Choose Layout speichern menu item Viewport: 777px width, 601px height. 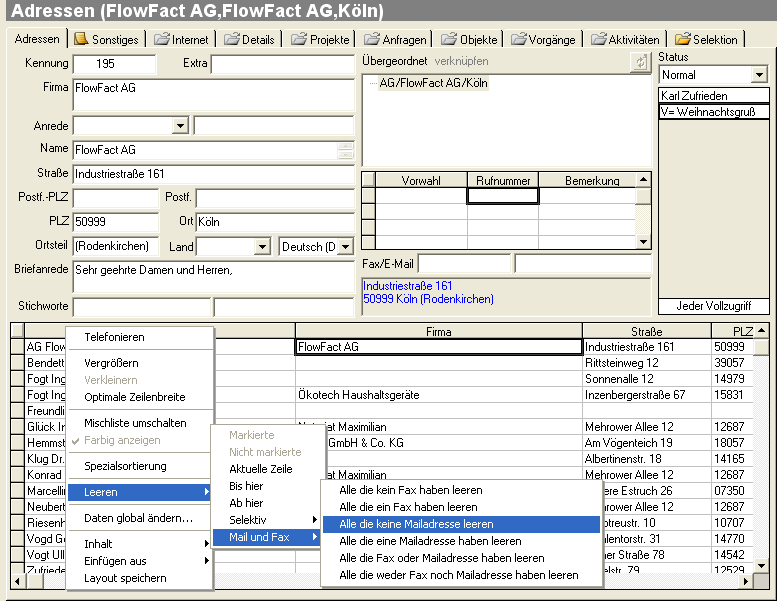point(141,578)
